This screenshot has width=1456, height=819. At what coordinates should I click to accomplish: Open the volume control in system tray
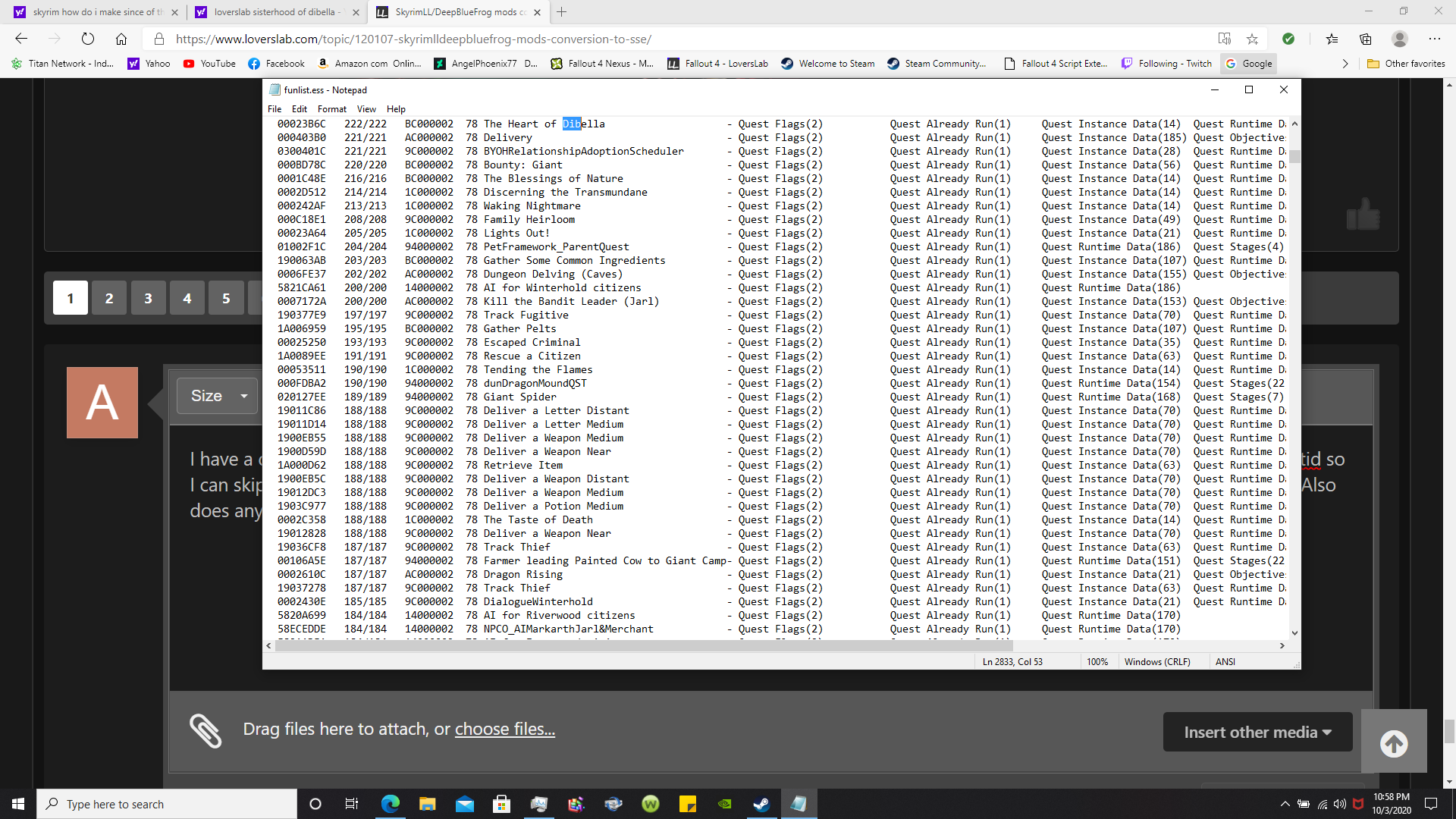coord(1339,804)
